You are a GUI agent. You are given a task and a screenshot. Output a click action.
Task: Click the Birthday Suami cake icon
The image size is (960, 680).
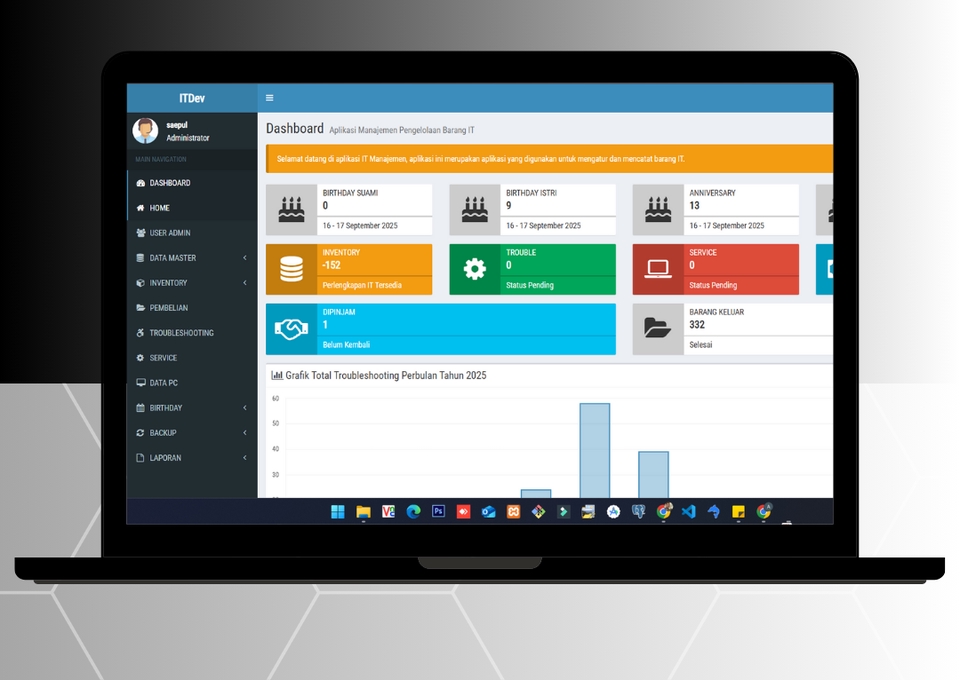(291, 210)
